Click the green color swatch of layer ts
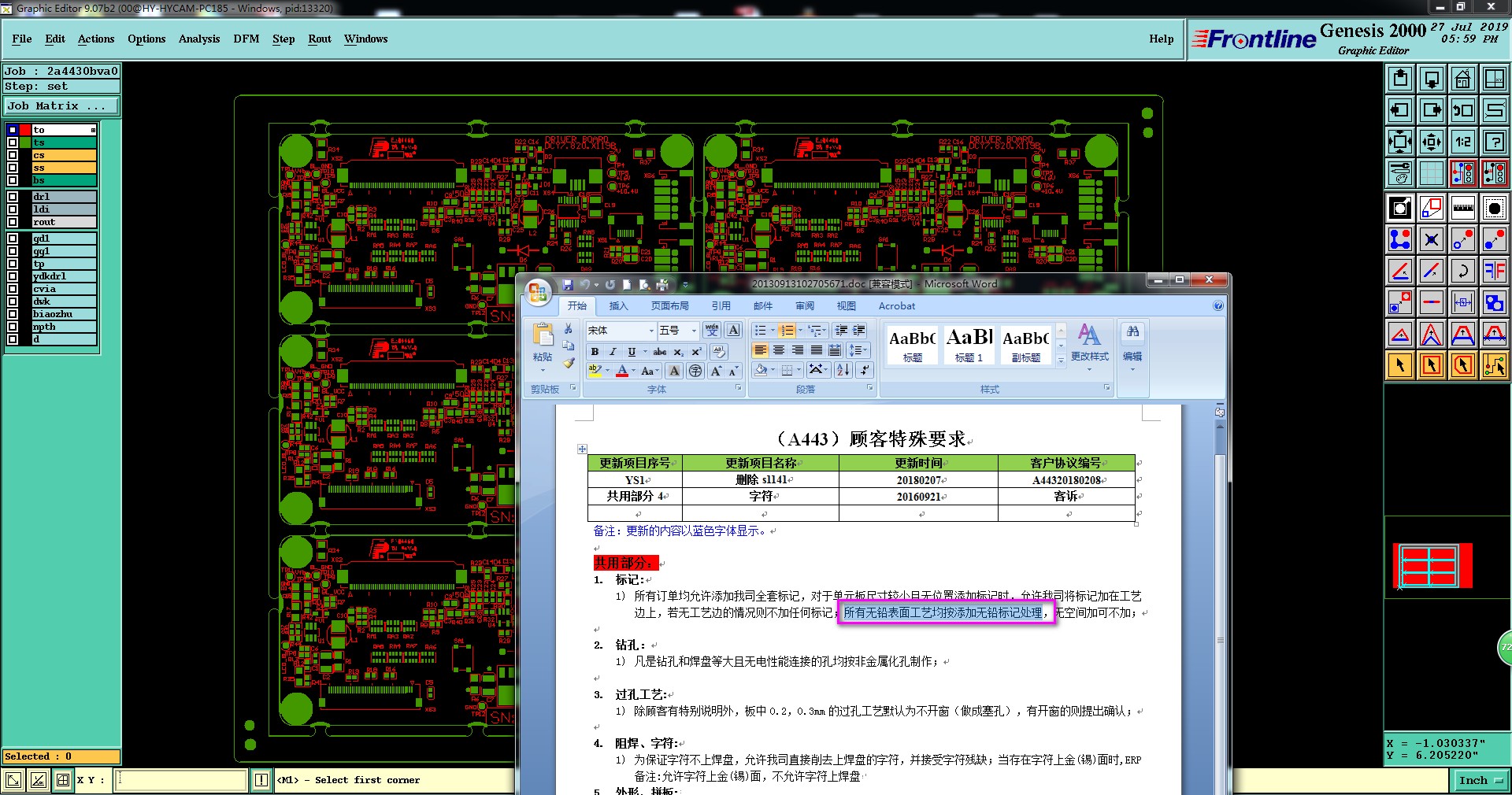Screen dimensions: 1512x795 (25, 142)
